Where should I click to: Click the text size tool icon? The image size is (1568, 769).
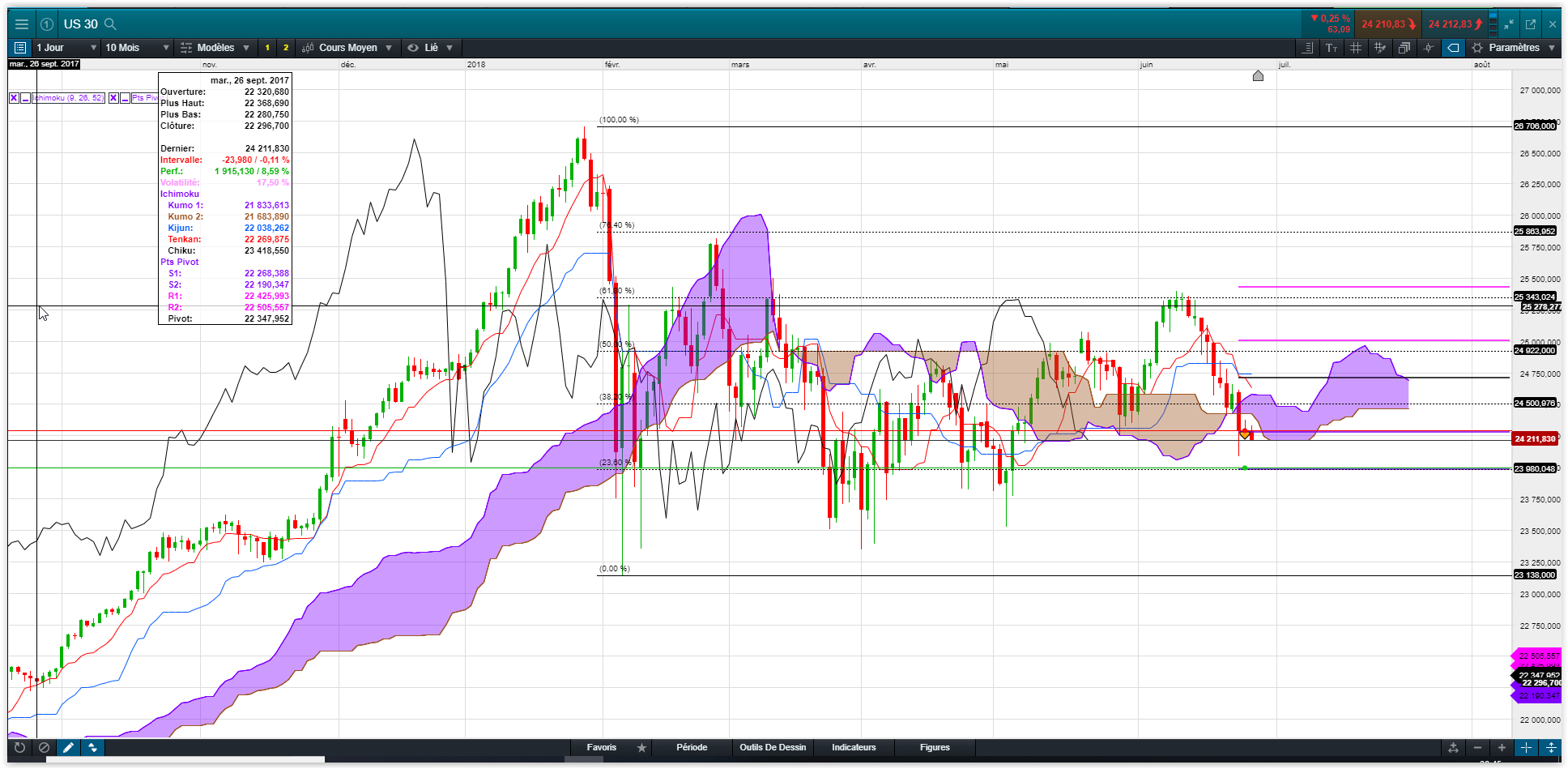tap(1332, 48)
